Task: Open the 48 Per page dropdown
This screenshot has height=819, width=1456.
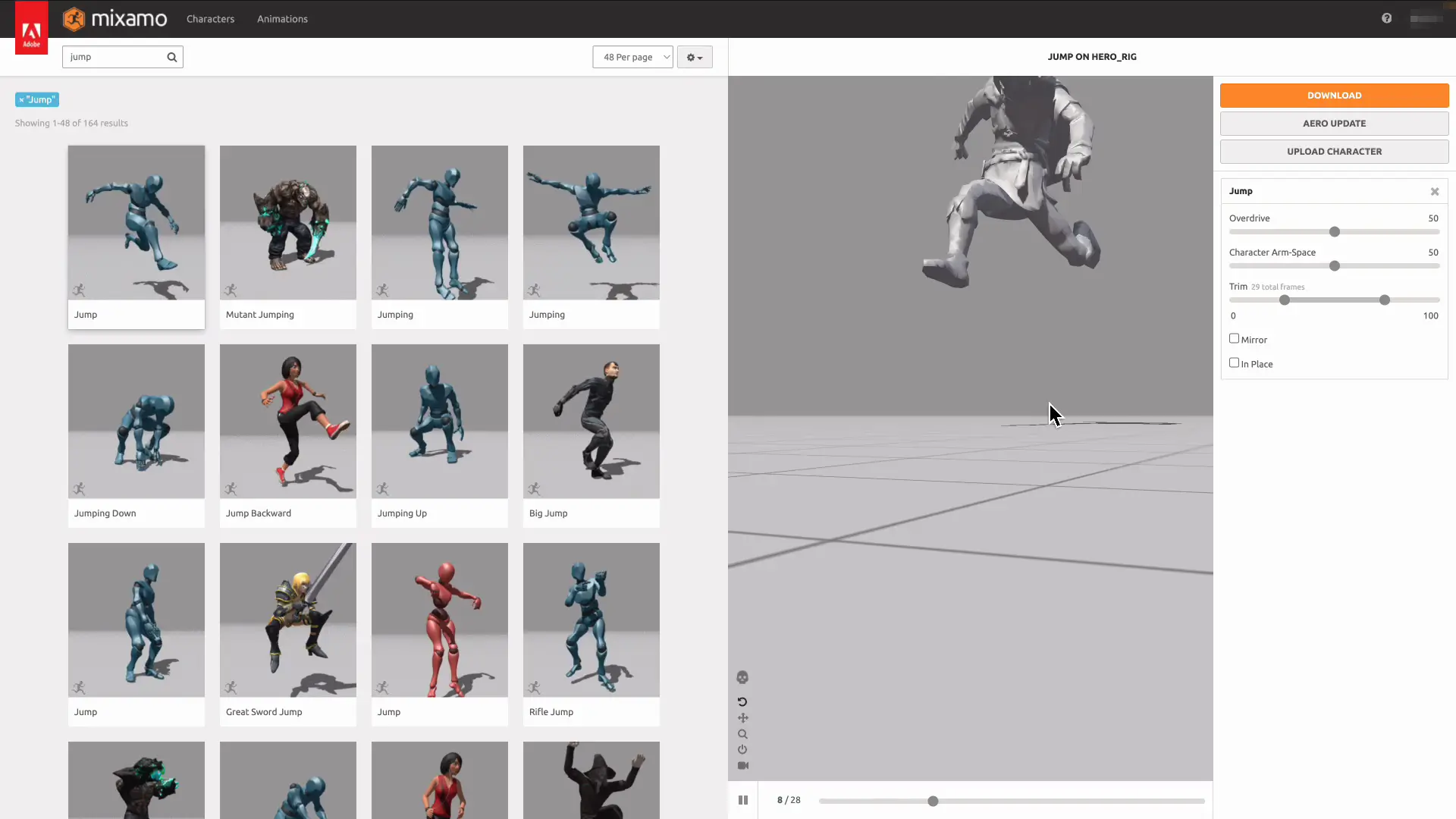Action: pyautogui.click(x=632, y=57)
